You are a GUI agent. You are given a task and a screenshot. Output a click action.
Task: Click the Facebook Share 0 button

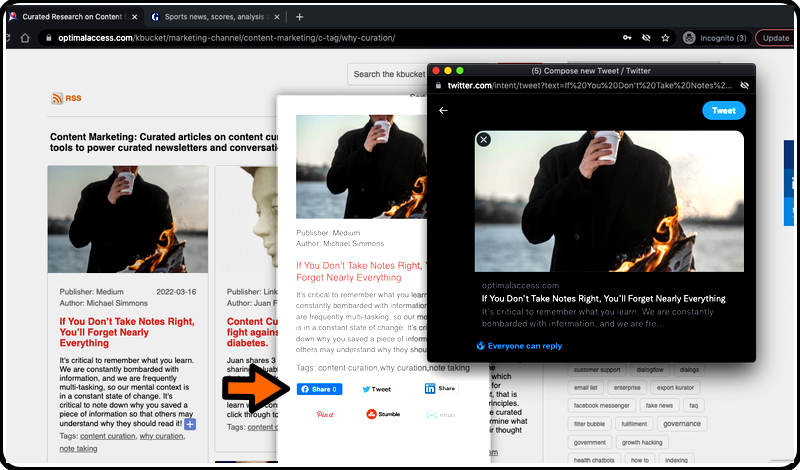click(319, 389)
